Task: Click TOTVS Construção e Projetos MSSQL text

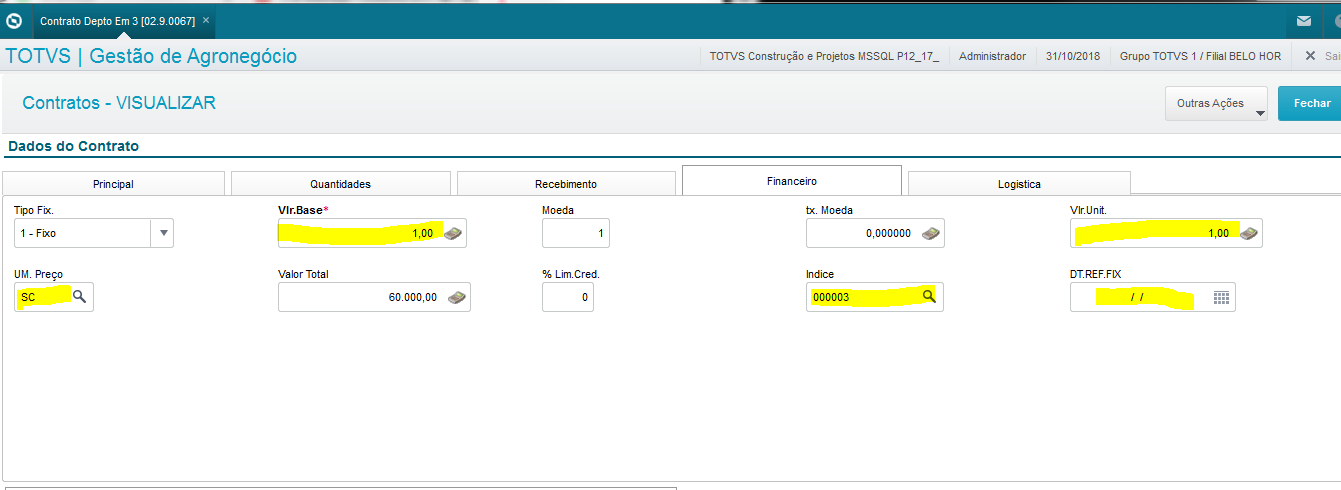Action: [824, 56]
